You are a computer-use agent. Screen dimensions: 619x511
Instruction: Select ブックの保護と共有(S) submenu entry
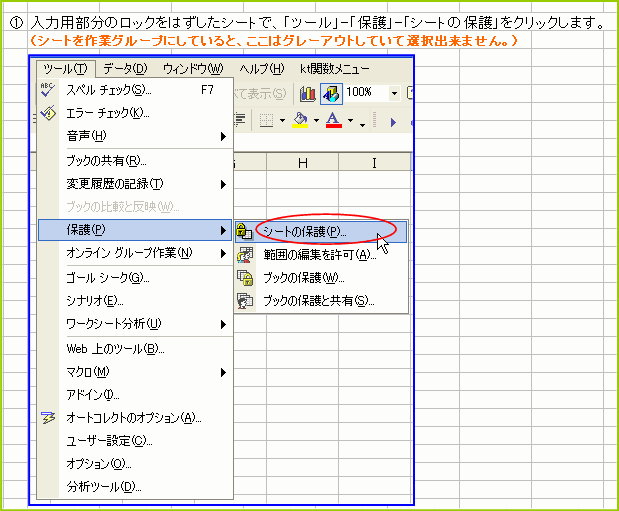(x=321, y=301)
